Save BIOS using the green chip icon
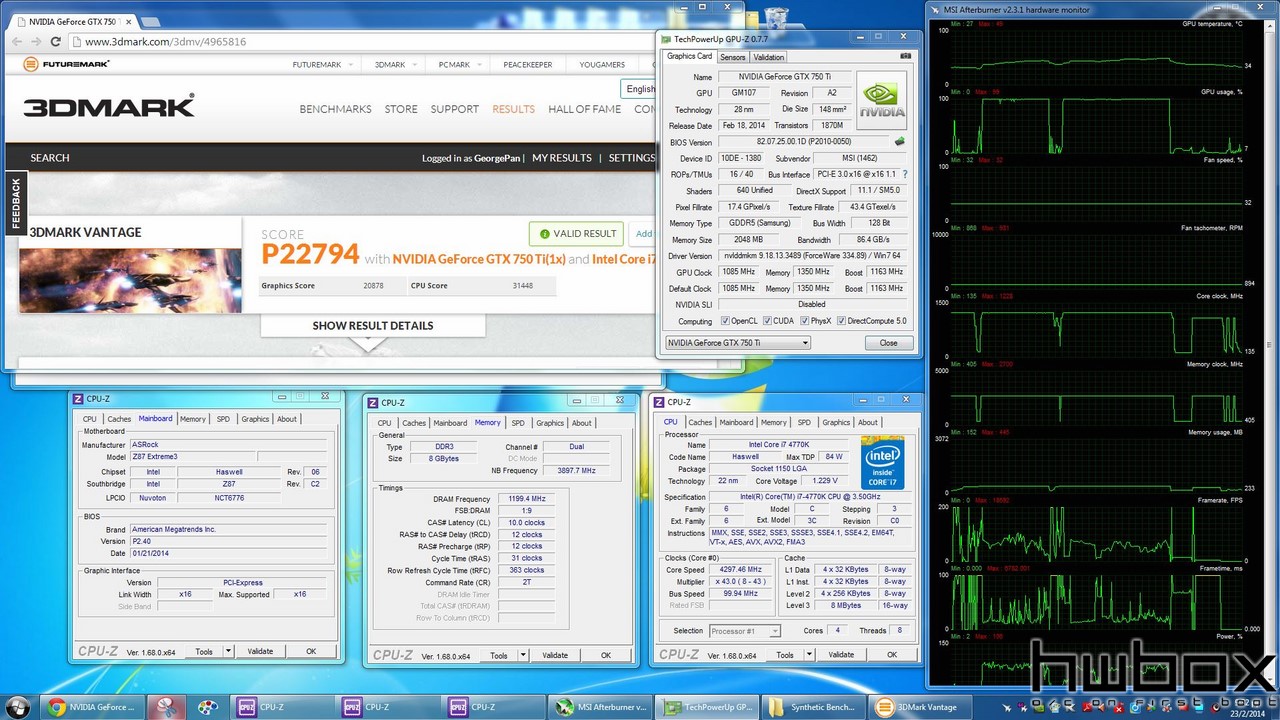 point(899,142)
